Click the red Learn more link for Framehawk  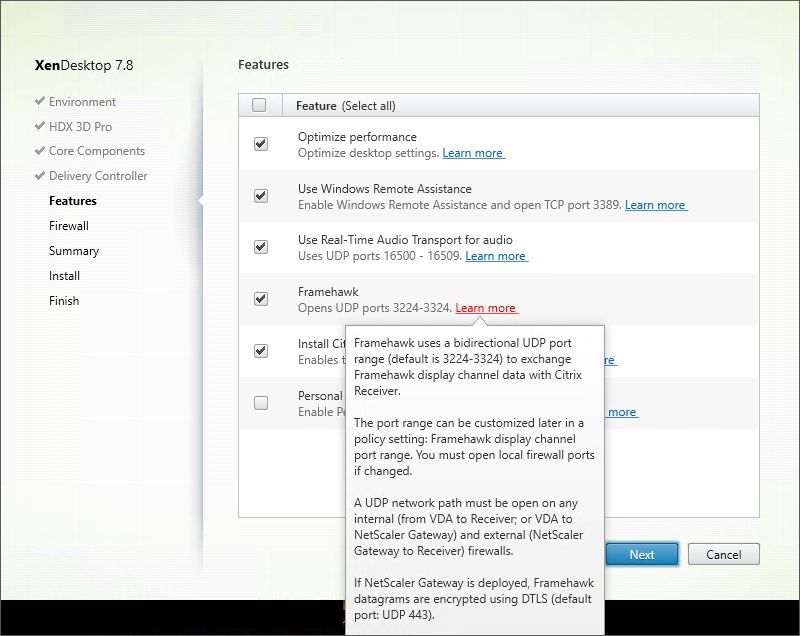click(x=486, y=308)
